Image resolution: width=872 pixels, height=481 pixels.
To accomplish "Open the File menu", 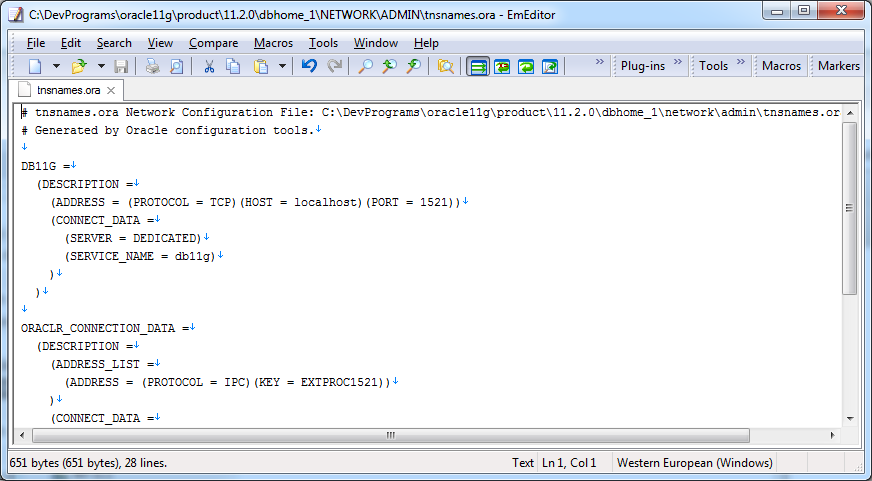I will tap(36, 43).
